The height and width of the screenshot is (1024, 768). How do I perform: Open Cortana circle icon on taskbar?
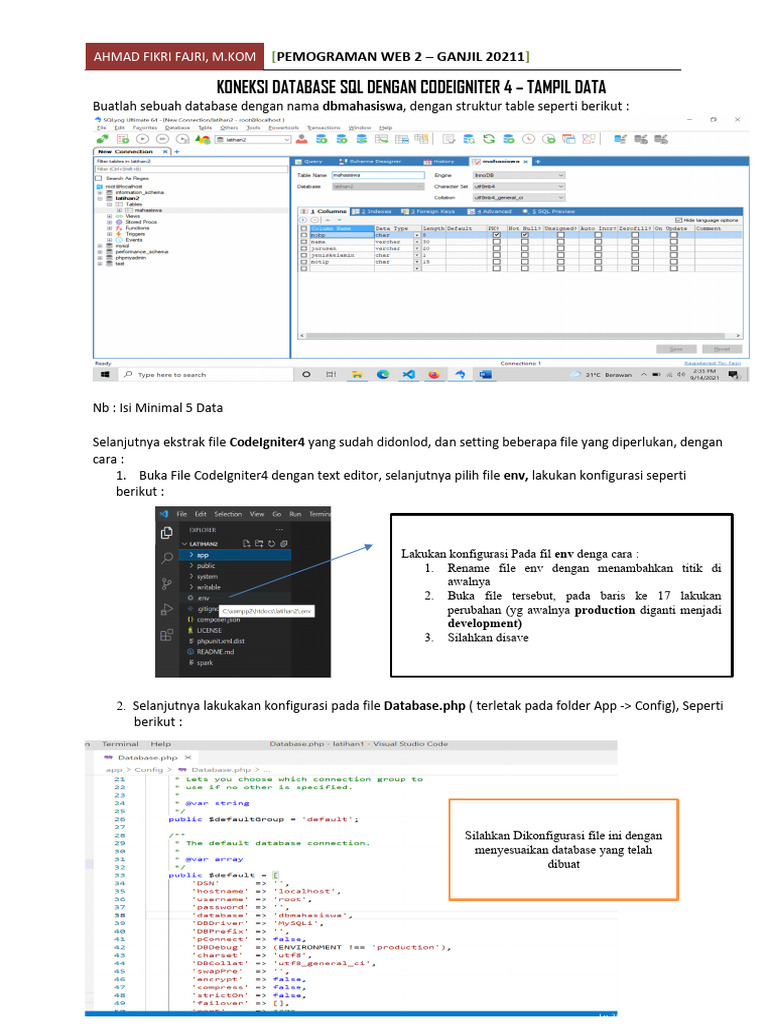pyautogui.click(x=306, y=374)
